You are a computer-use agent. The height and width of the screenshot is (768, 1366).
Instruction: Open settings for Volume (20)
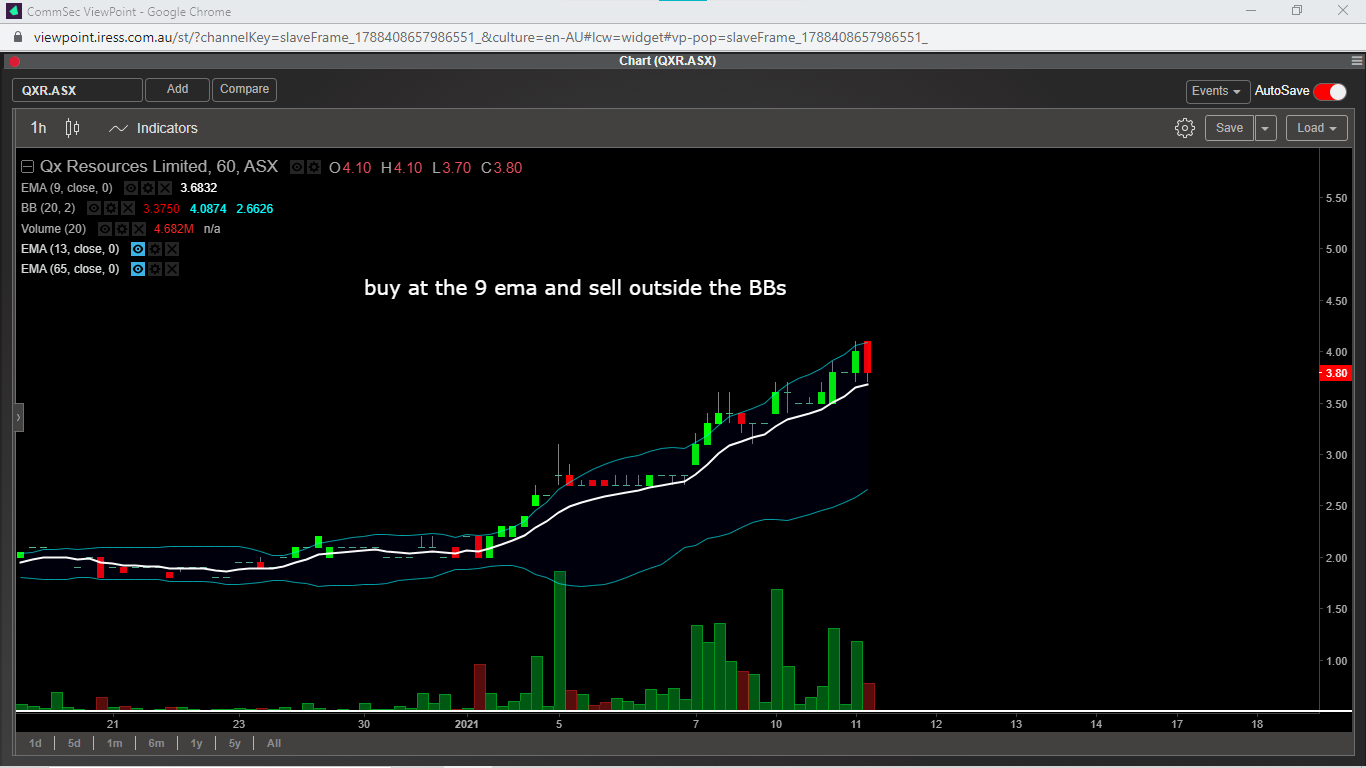[122, 229]
